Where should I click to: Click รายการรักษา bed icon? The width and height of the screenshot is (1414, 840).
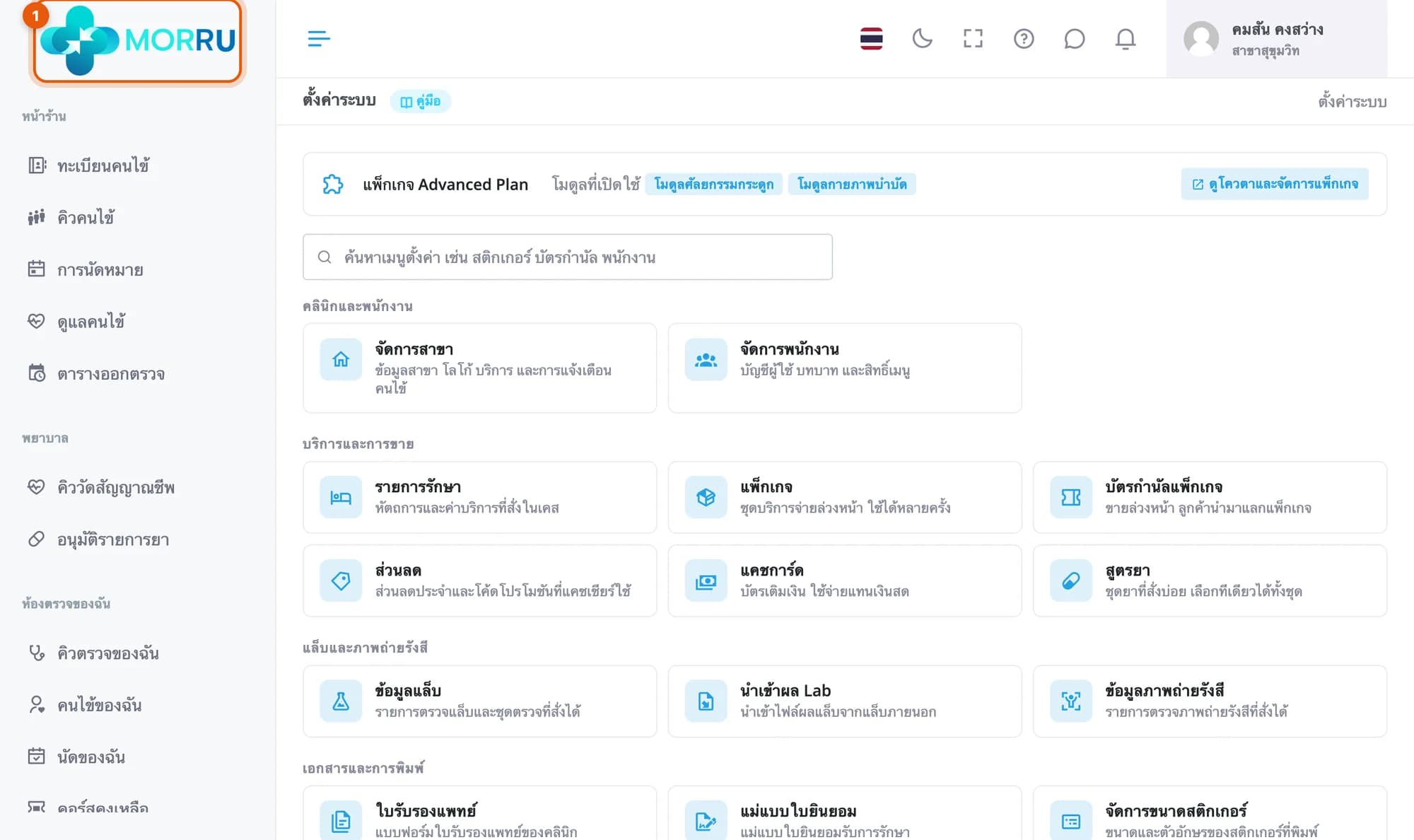pyautogui.click(x=341, y=497)
